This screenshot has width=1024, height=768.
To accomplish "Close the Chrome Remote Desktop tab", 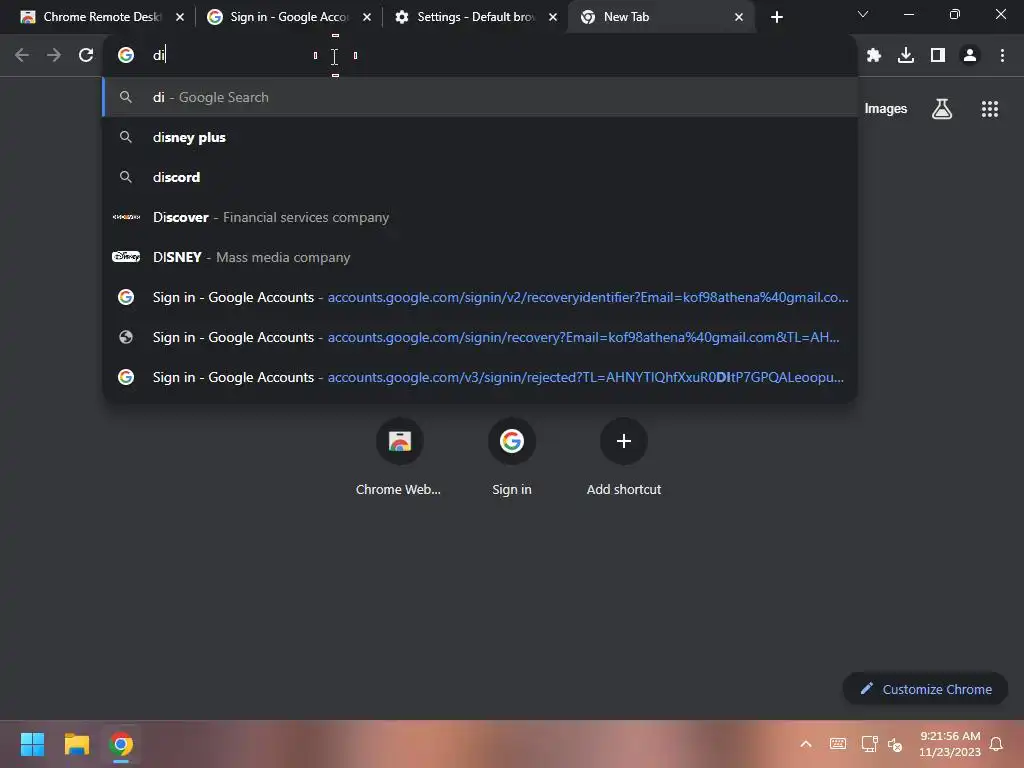I will pyautogui.click(x=180, y=17).
